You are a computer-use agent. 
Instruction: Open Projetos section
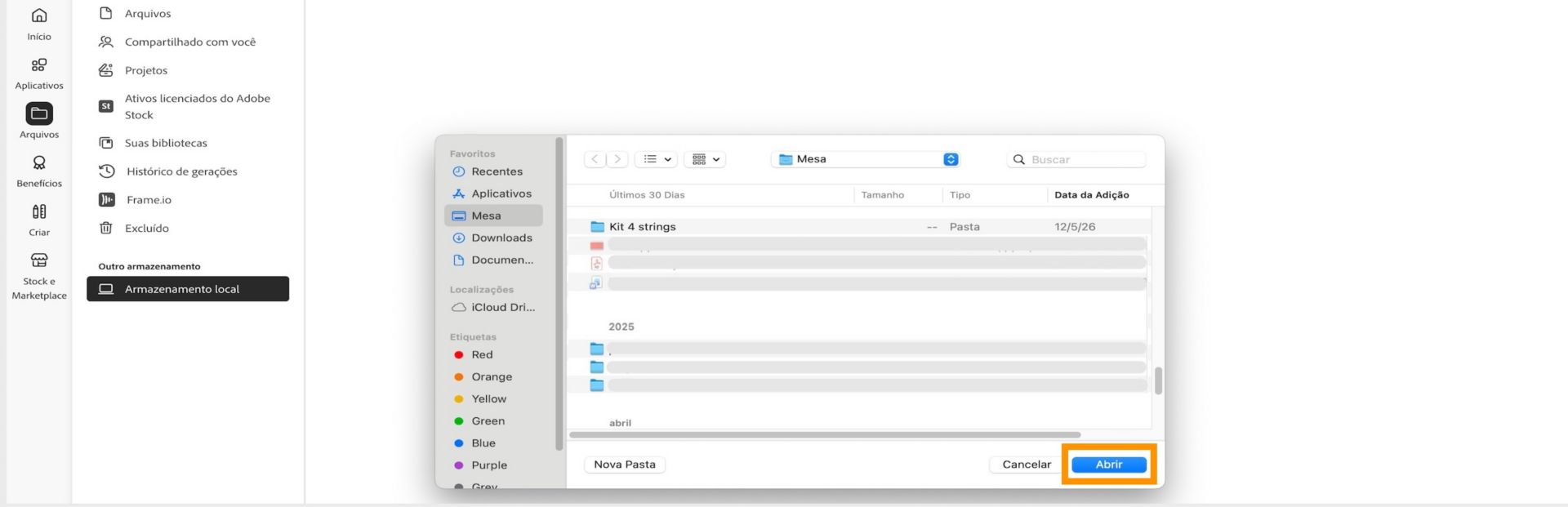tap(133, 70)
